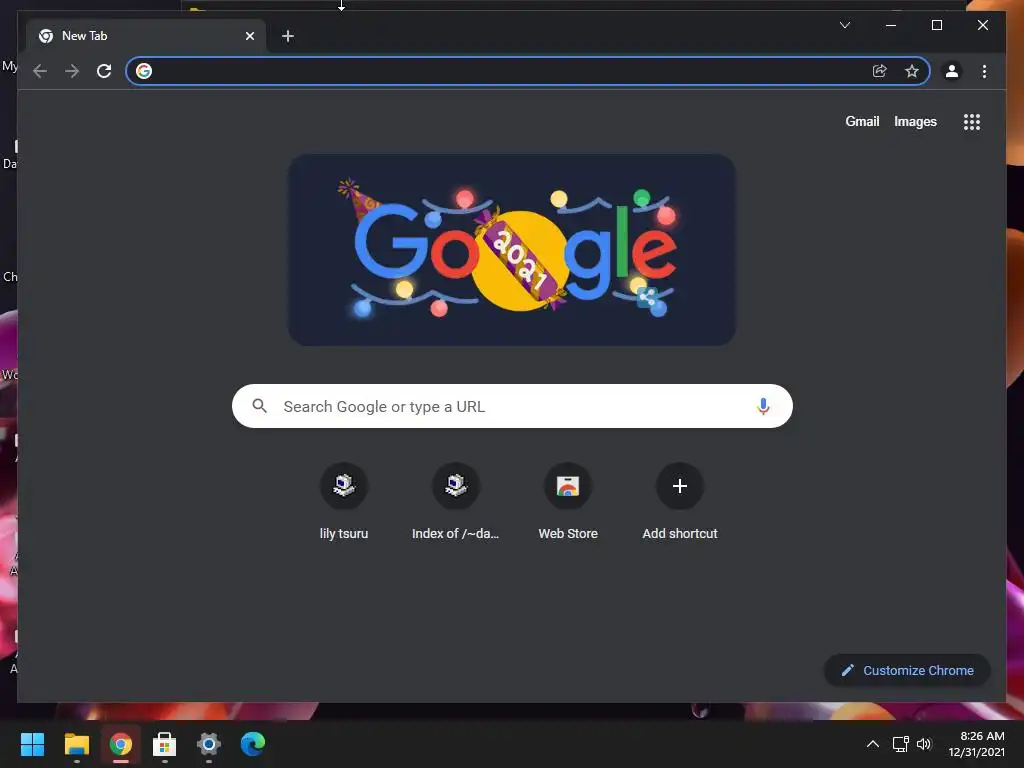Open the Chrome three-dot menu

point(984,71)
